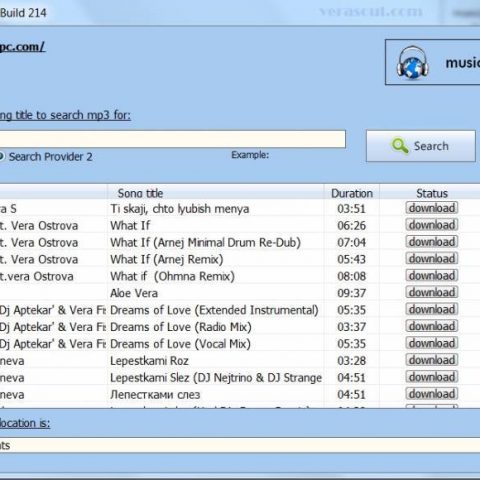Download Ti skaji, chto lyubish menya
The width and height of the screenshot is (480, 480).
coord(432,208)
